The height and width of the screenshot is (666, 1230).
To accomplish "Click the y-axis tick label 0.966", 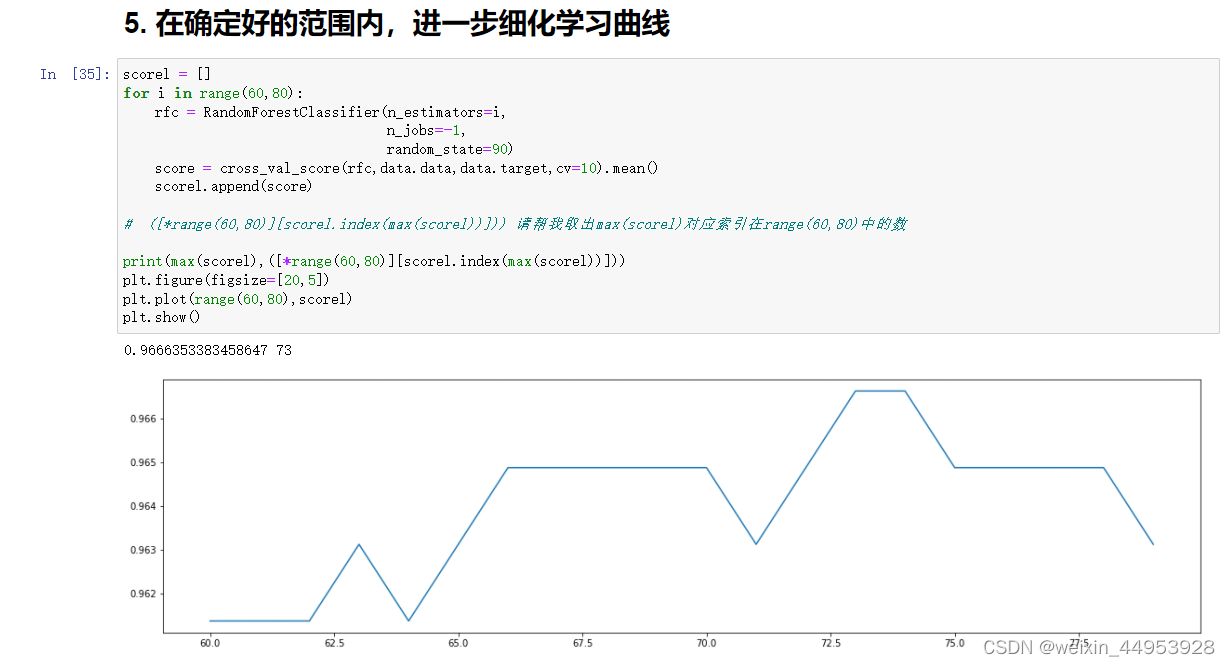I will click(145, 418).
